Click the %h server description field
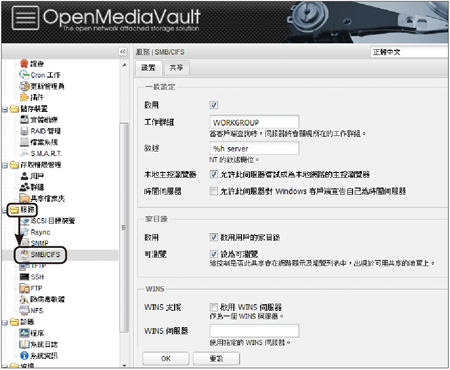The image size is (450, 370). pos(254,148)
